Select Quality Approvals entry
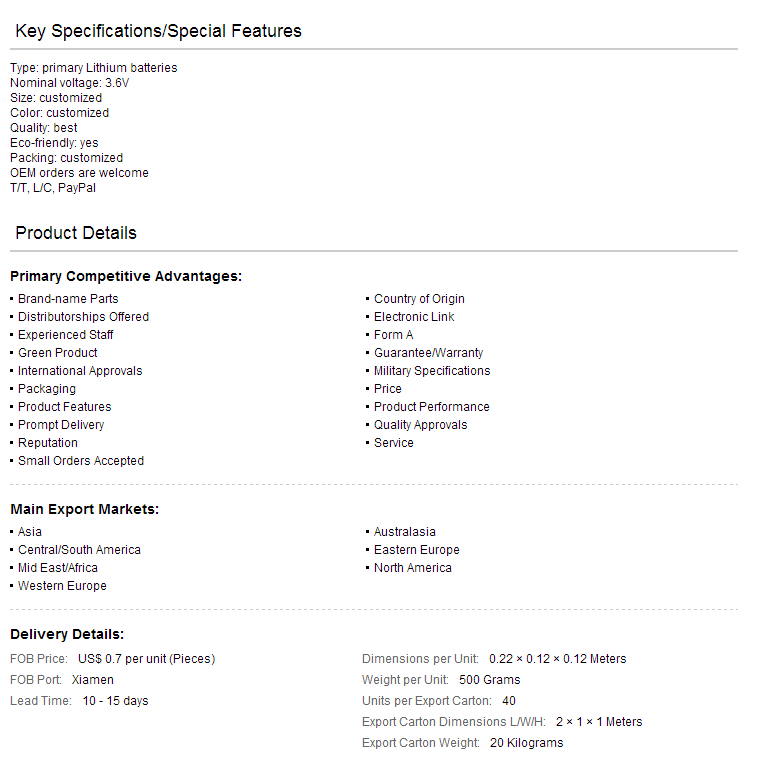 click(420, 425)
